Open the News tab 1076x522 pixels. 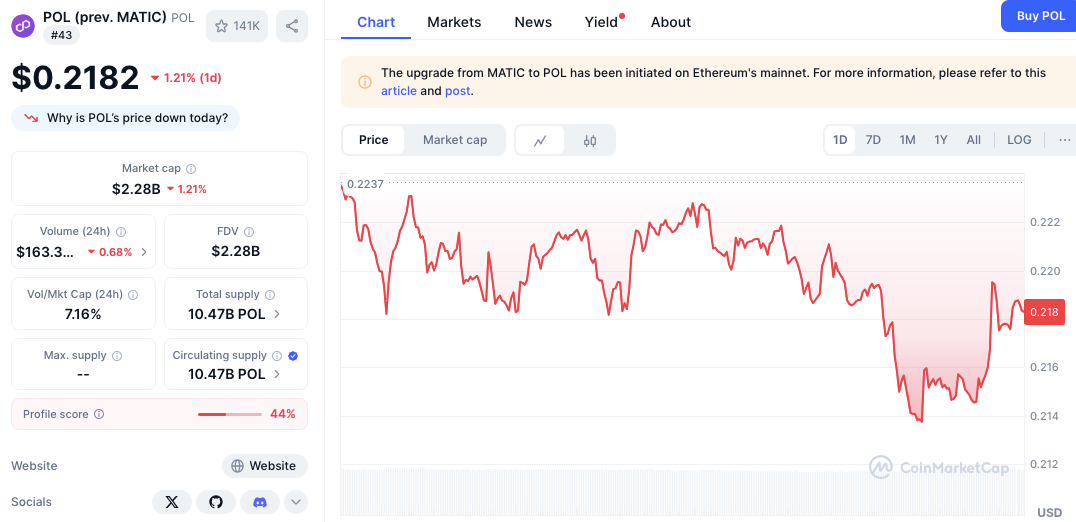point(533,22)
